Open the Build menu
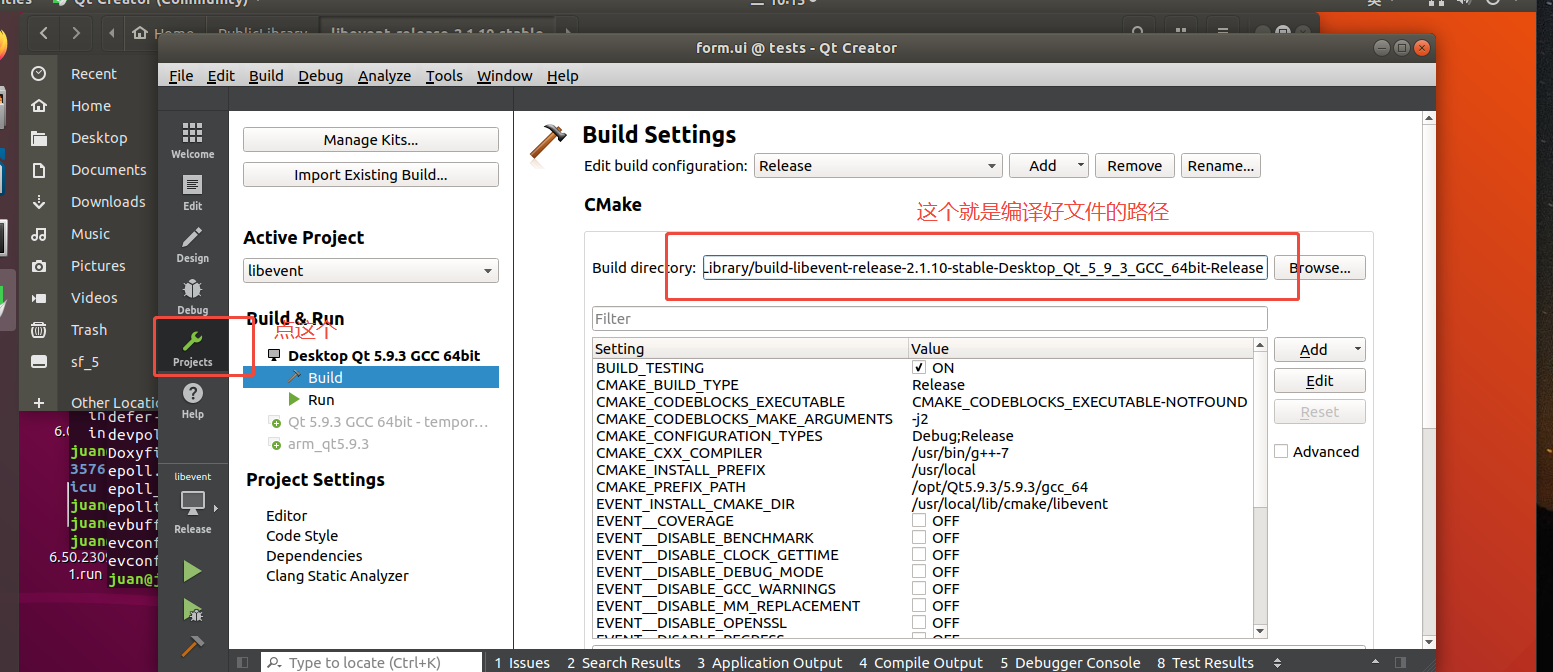Screen dimensions: 1553x672 tap(266, 76)
